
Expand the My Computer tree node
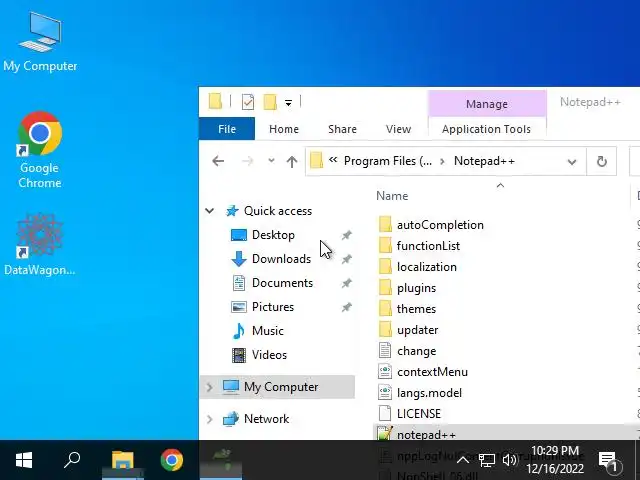[x=209, y=387]
